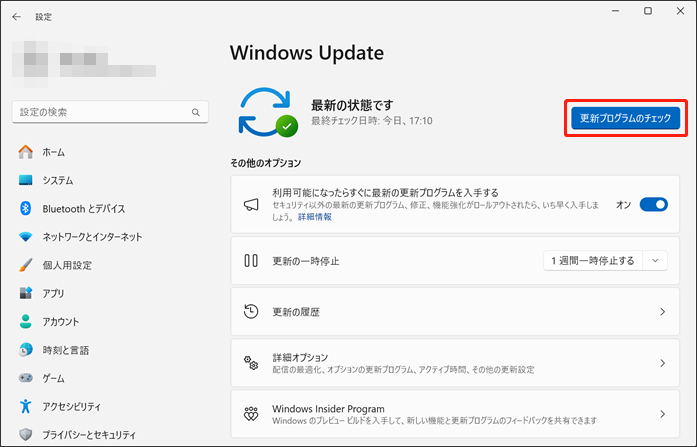Click the pause icon in 更新の一時停止
Viewport: 697px width, 447px height.
coord(251,260)
